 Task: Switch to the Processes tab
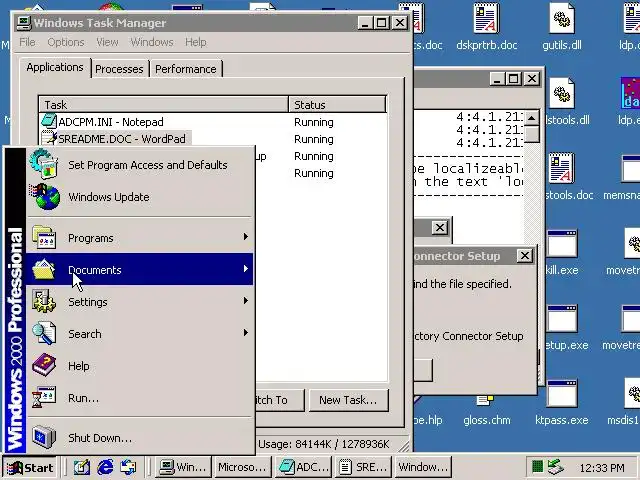pos(119,69)
